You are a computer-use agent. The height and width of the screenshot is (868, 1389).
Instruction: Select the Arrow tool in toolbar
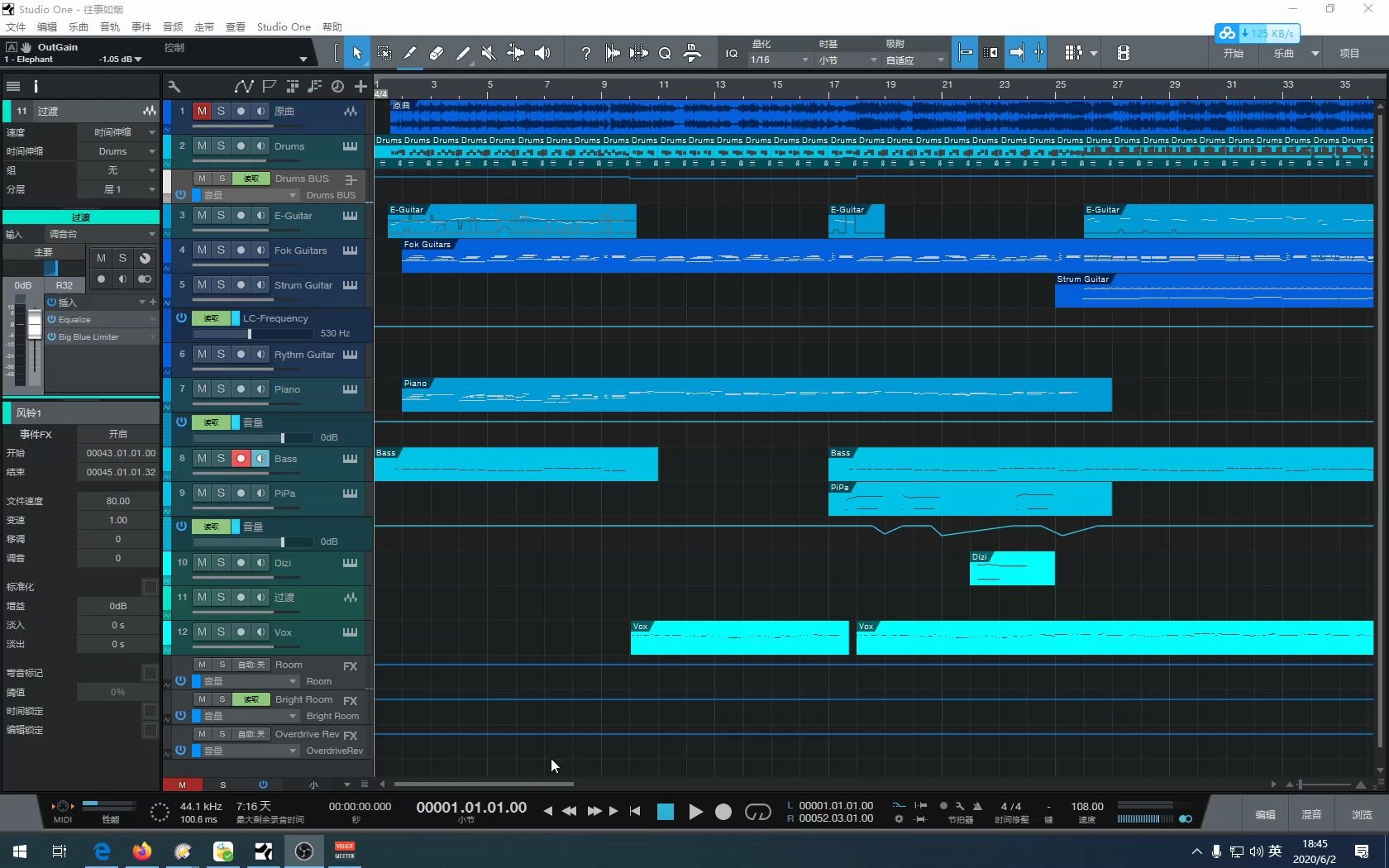click(357, 53)
